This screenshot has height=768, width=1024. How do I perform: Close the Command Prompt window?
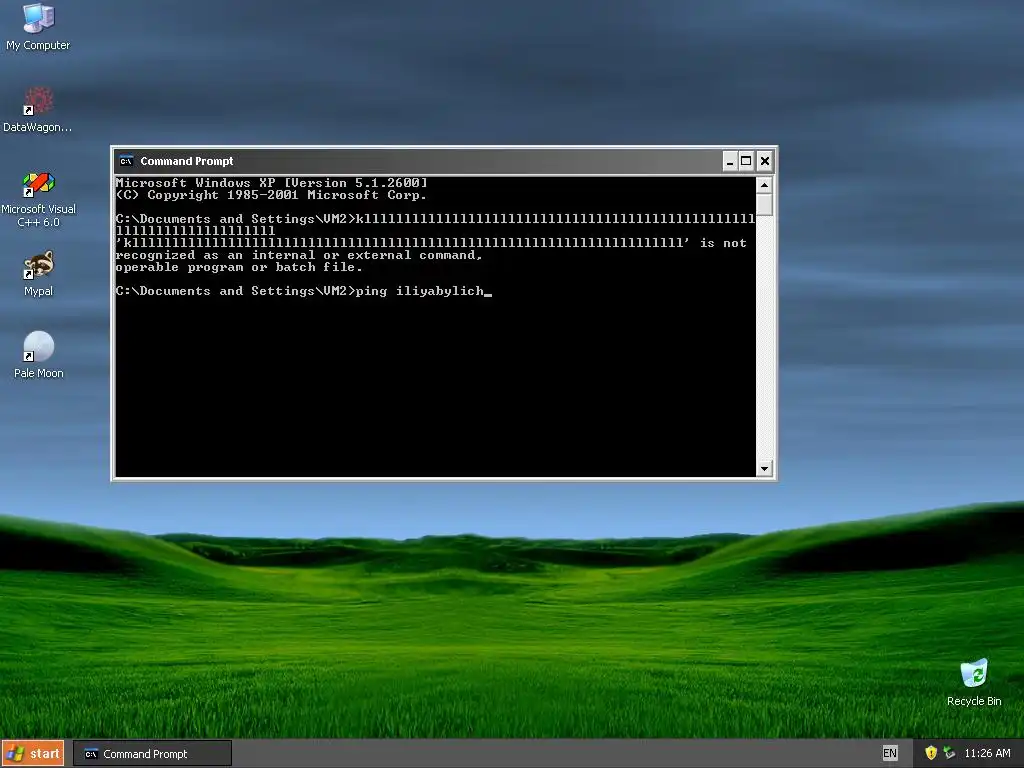[765, 161]
